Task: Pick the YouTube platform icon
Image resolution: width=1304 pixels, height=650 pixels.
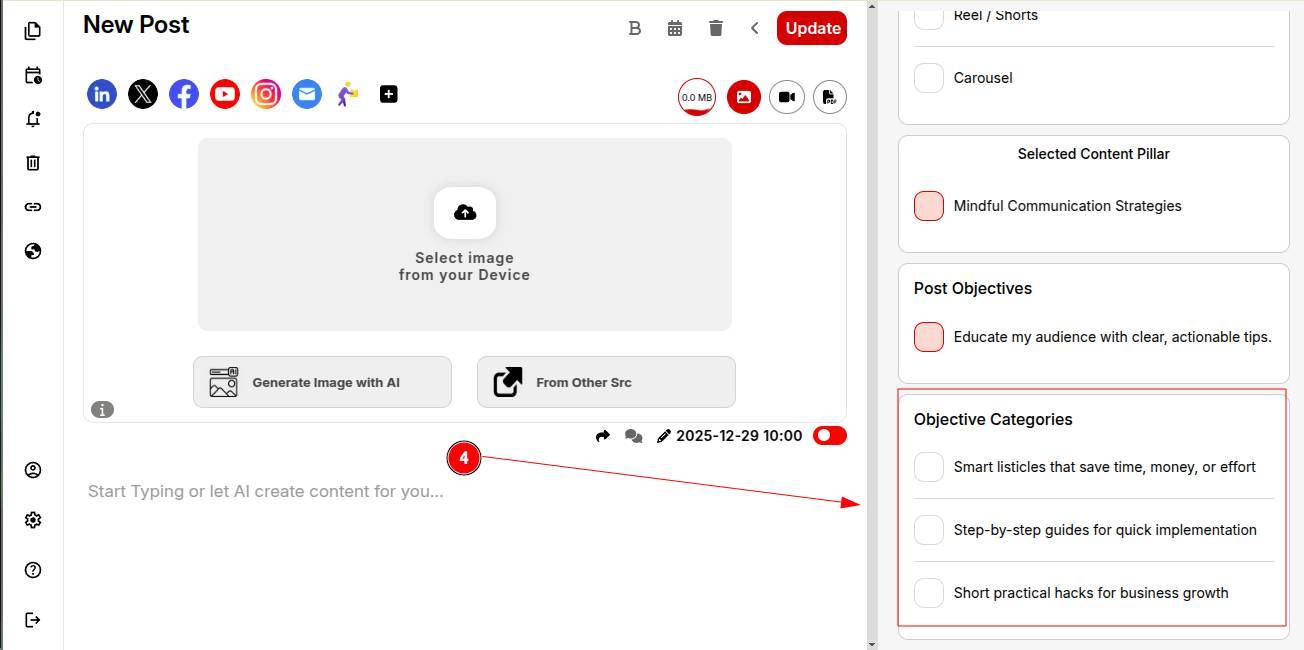Action: [225, 94]
